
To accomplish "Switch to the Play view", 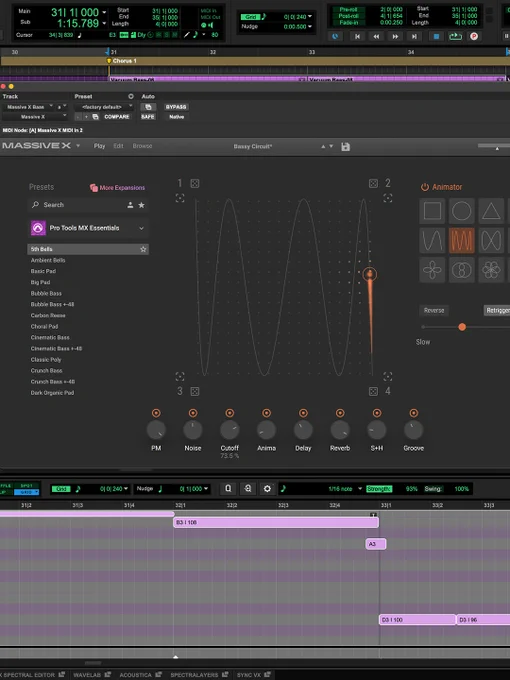I will coord(99,146).
